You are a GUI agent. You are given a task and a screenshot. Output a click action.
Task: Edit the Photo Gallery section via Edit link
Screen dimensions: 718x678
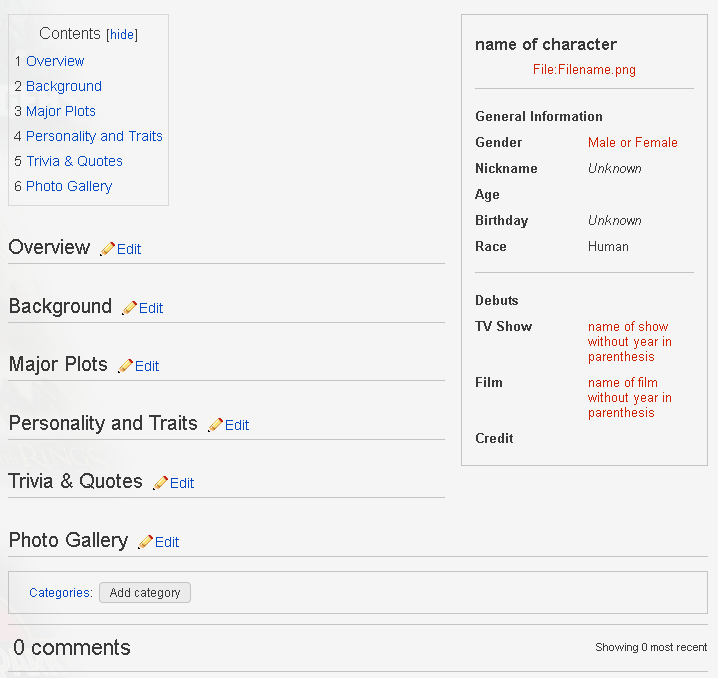click(167, 542)
